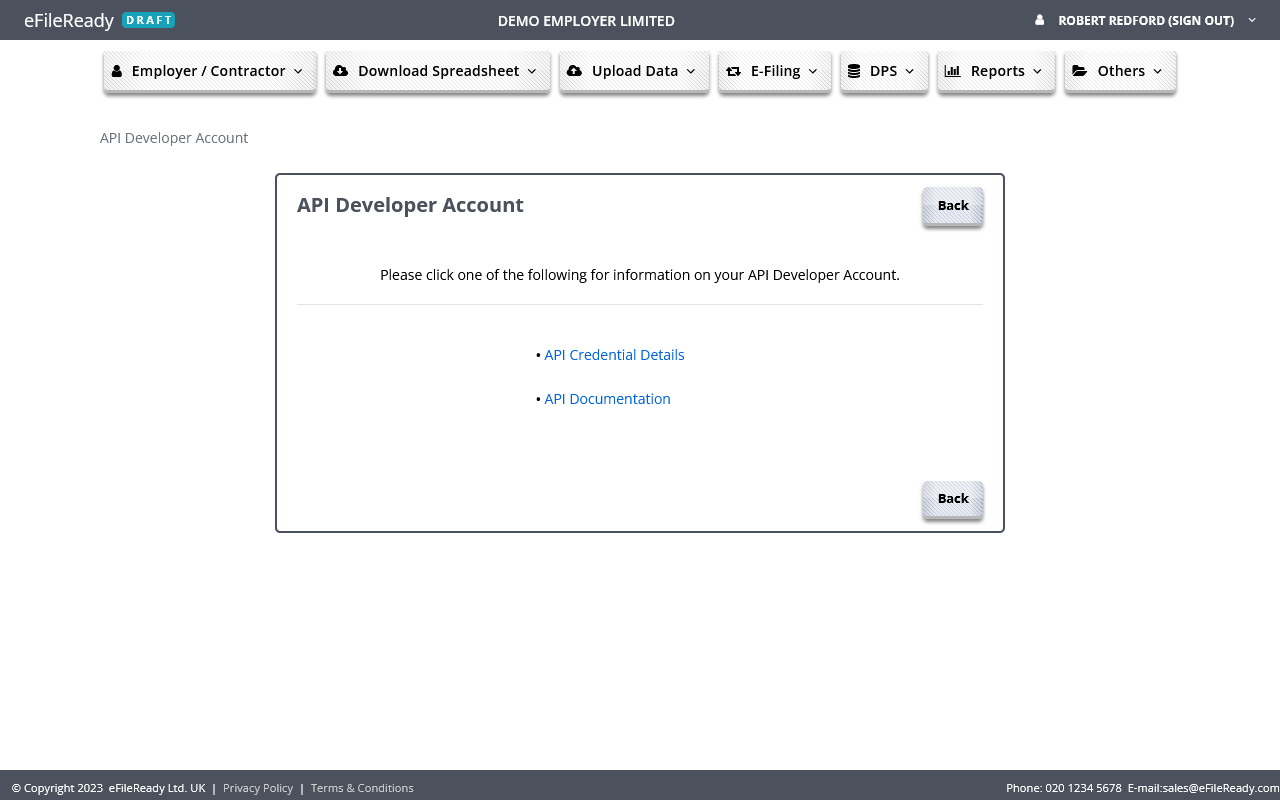The image size is (1280, 800).
Task: Expand the Upload Data chevron
Action: click(x=691, y=72)
